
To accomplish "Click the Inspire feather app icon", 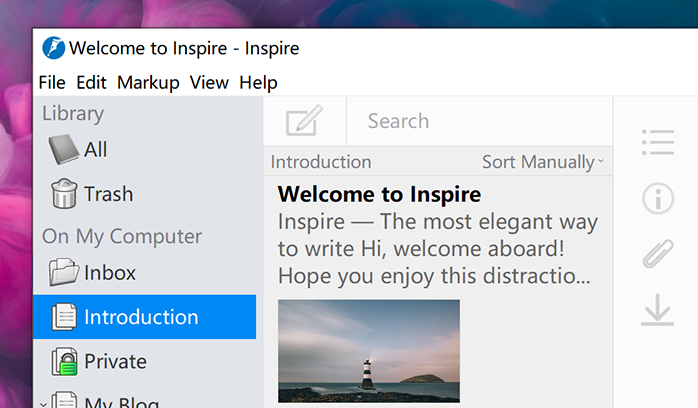I will 53,48.
